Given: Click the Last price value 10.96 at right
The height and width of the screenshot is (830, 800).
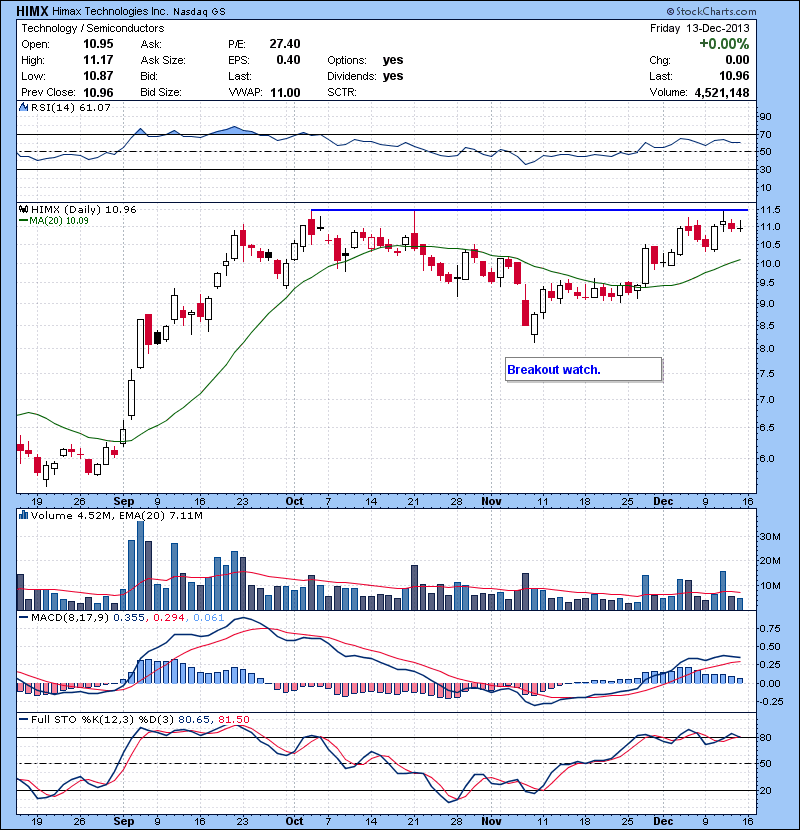Looking at the screenshot, I should [734, 76].
